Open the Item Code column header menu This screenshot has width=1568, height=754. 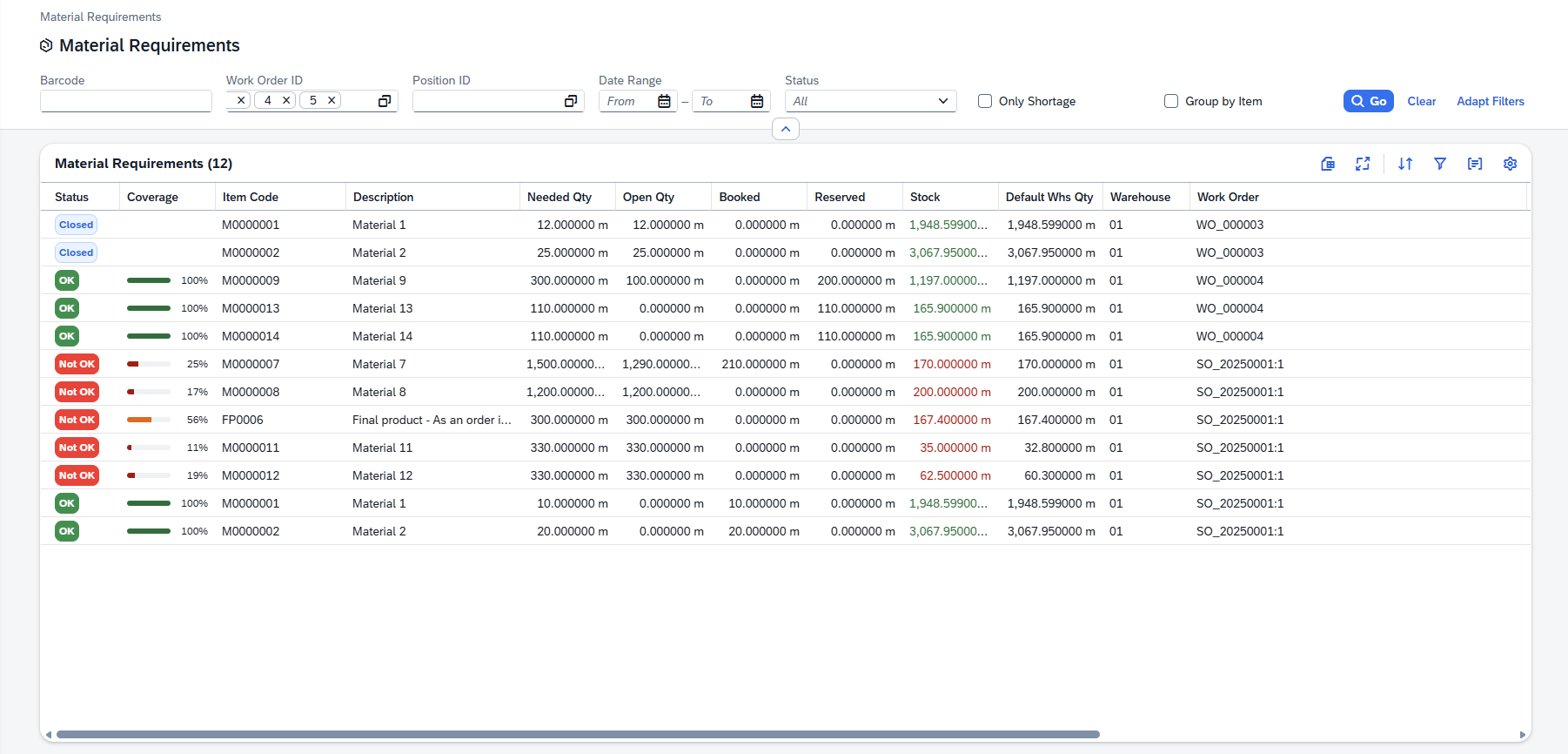(x=280, y=197)
